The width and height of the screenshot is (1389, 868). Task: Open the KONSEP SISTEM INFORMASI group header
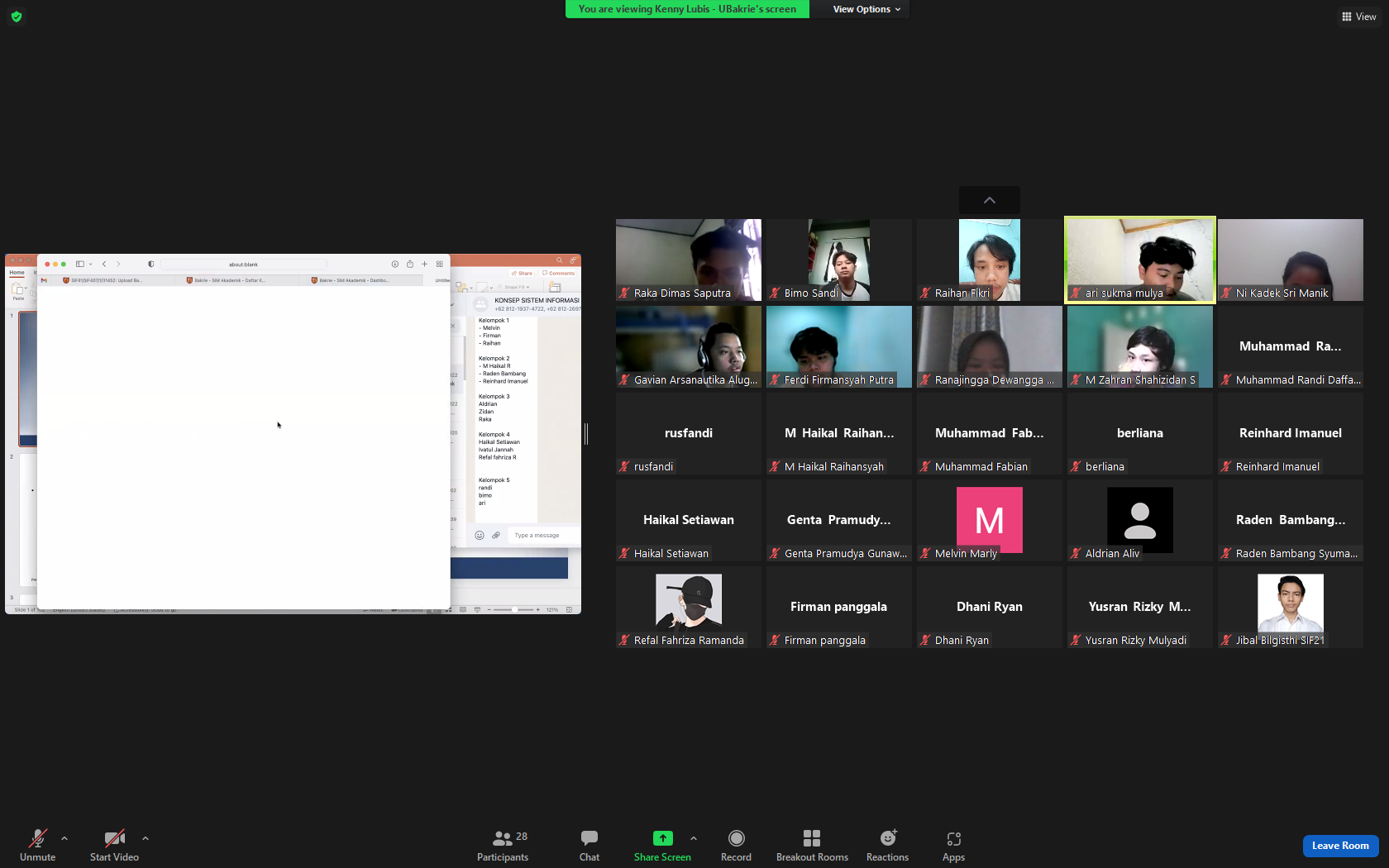525,304
